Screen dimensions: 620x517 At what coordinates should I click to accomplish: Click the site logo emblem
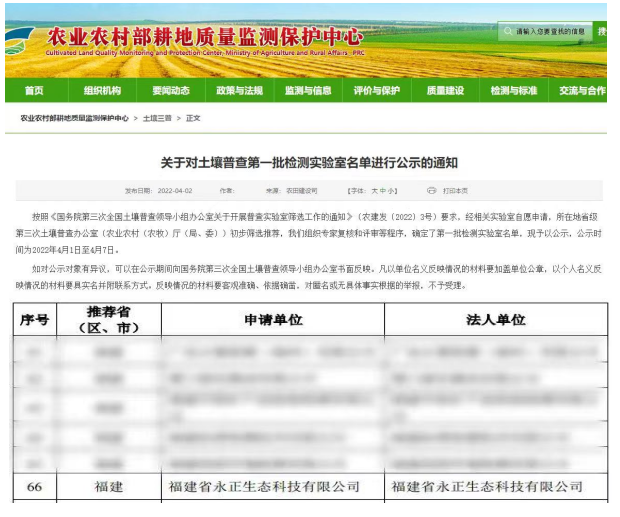[20, 41]
